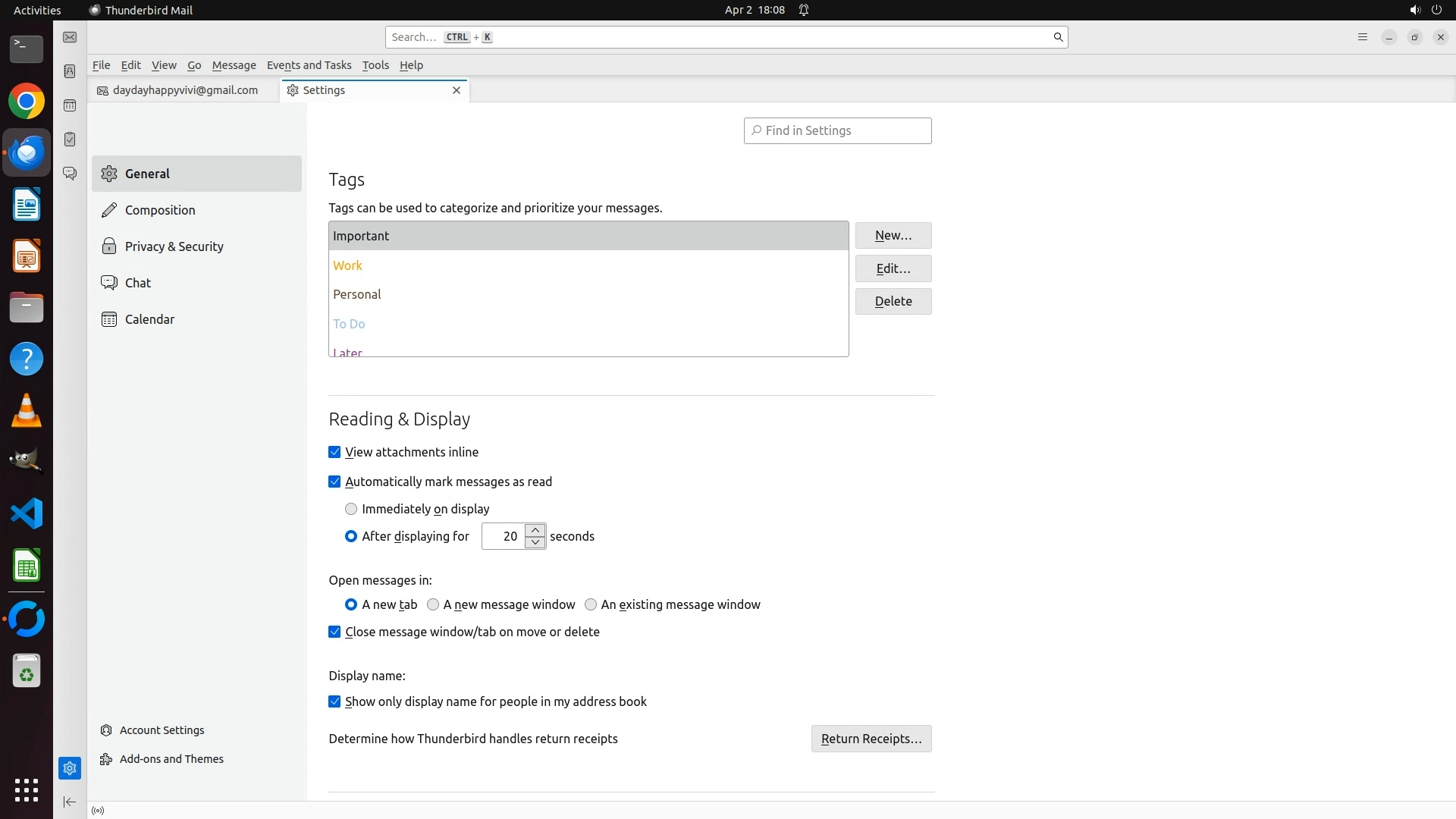Open Tasks space icon

tap(70, 140)
